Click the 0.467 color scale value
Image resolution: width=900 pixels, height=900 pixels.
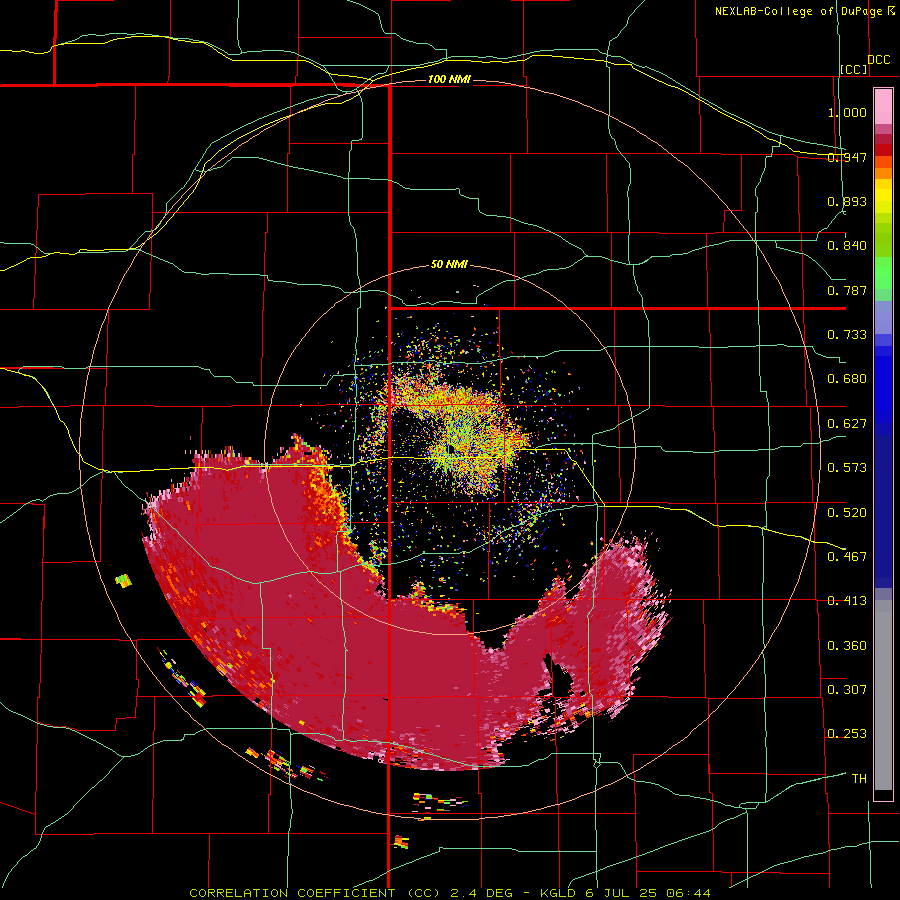pos(847,556)
